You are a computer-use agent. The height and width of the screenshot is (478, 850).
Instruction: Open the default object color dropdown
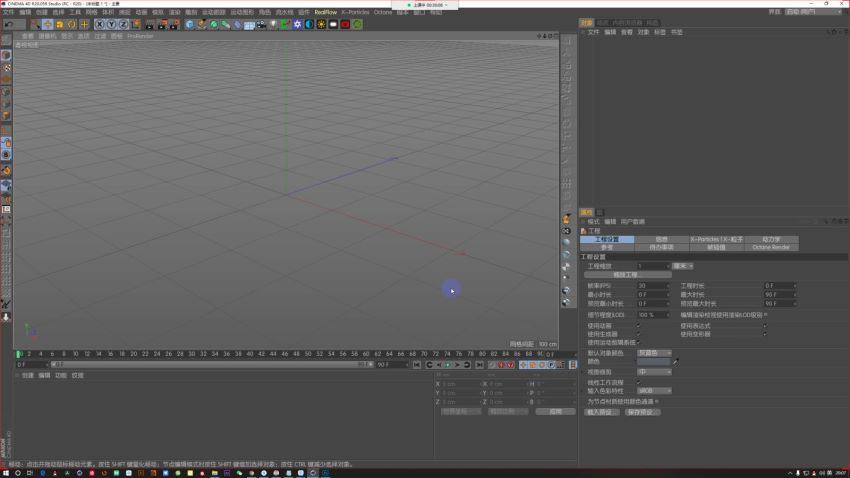pos(654,353)
